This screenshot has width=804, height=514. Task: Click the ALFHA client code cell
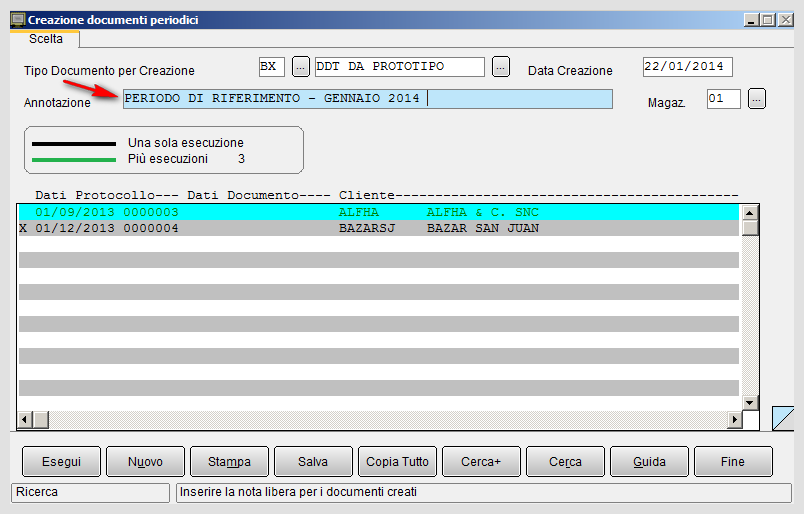coord(359,212)
